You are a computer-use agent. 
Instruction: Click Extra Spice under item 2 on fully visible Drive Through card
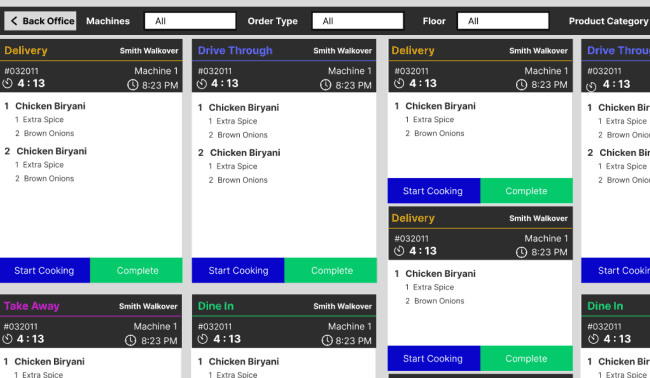tap(237, 166)
